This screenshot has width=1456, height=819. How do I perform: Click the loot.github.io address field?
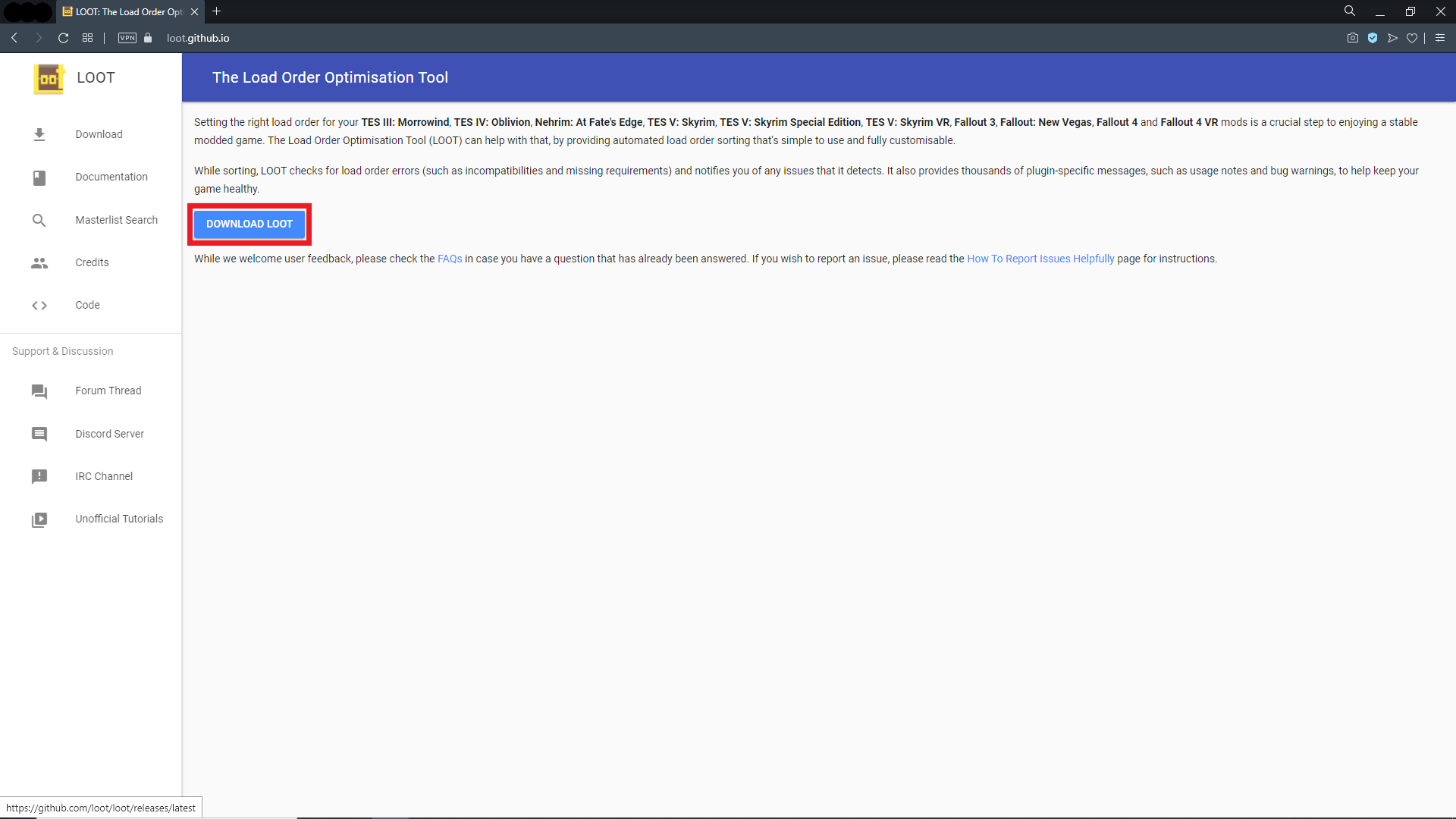pos(198,38)
